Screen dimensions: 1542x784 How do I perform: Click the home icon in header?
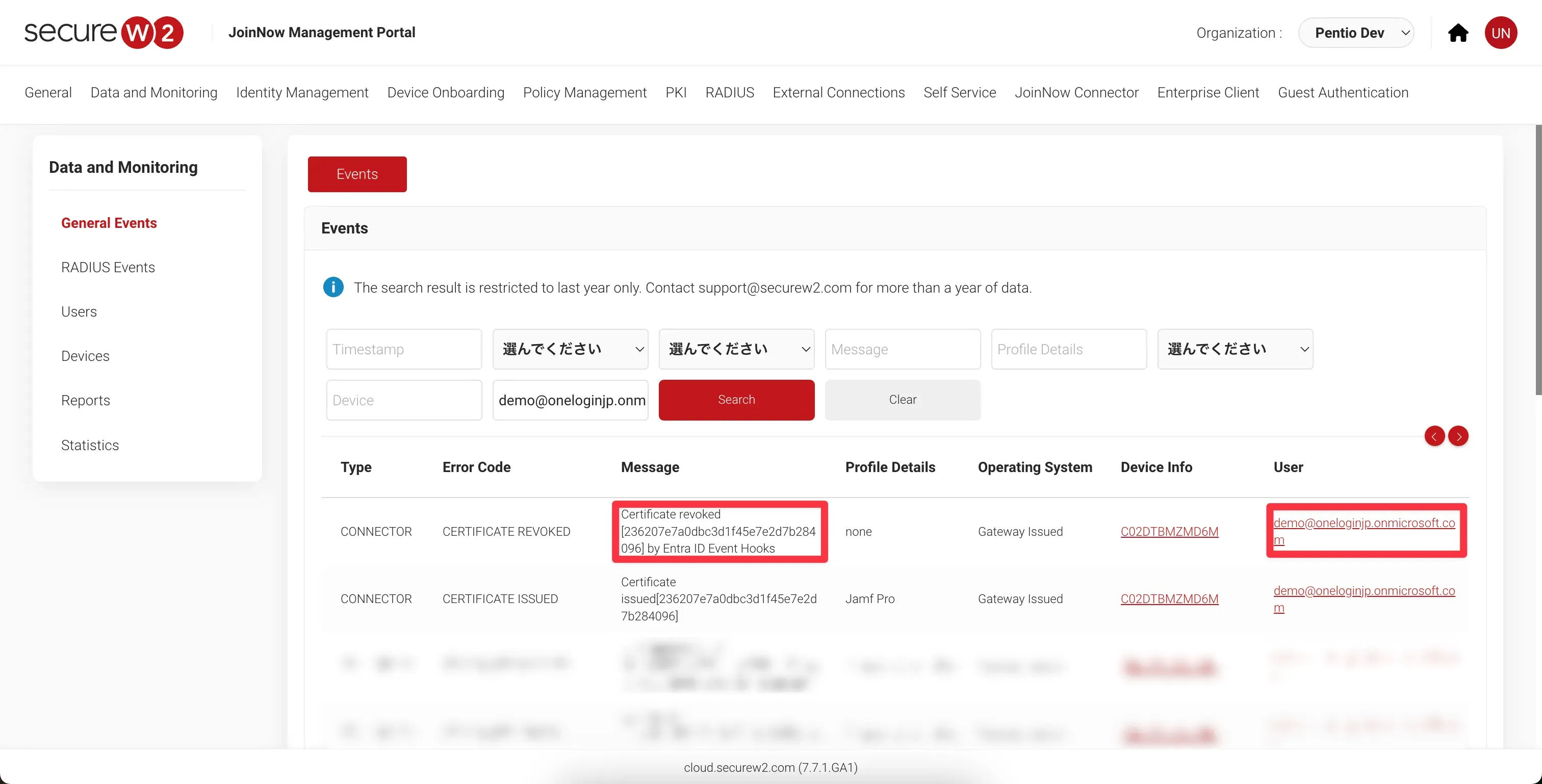point(1457,33)
